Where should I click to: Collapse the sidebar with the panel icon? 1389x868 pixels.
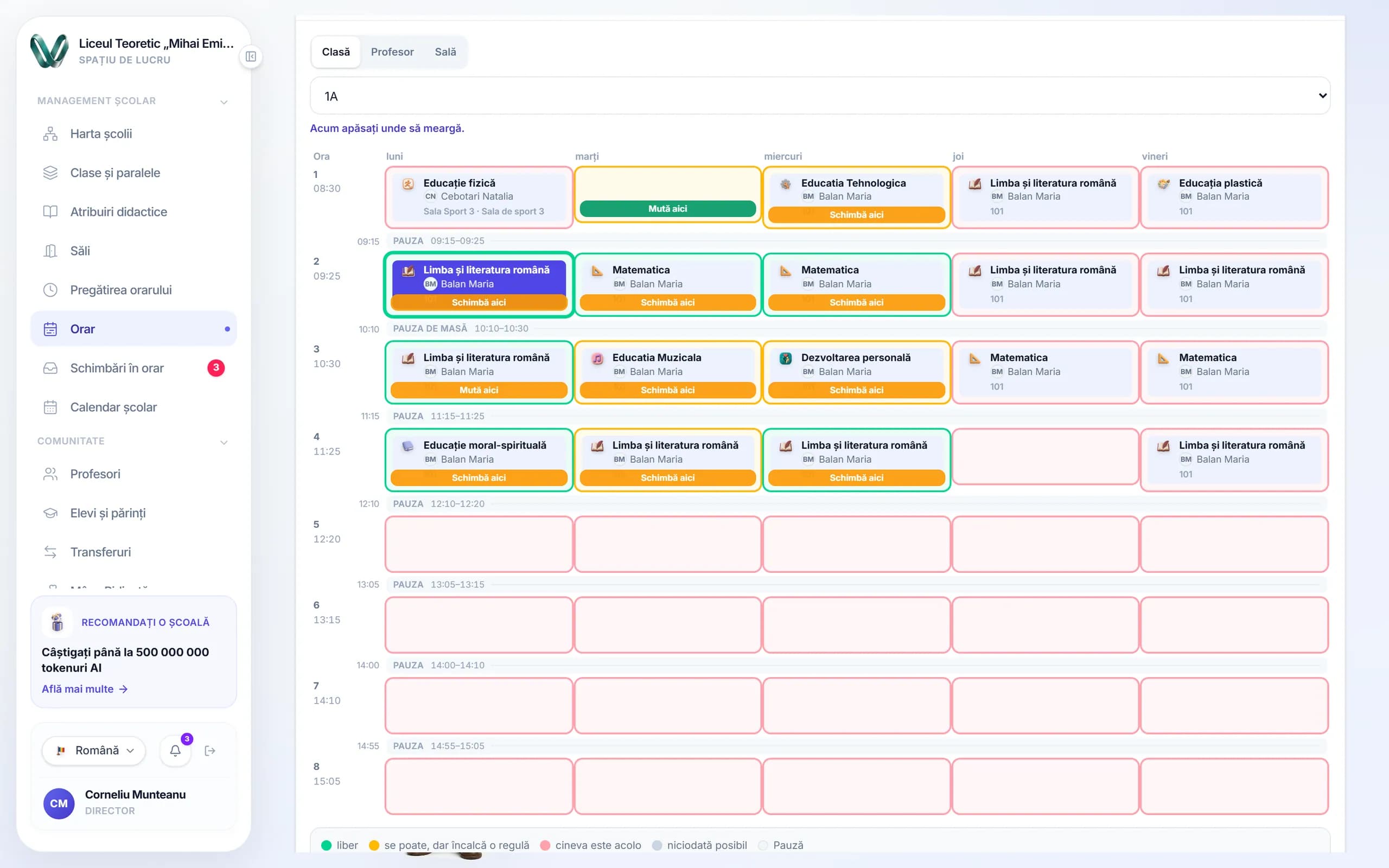[251, 56]
